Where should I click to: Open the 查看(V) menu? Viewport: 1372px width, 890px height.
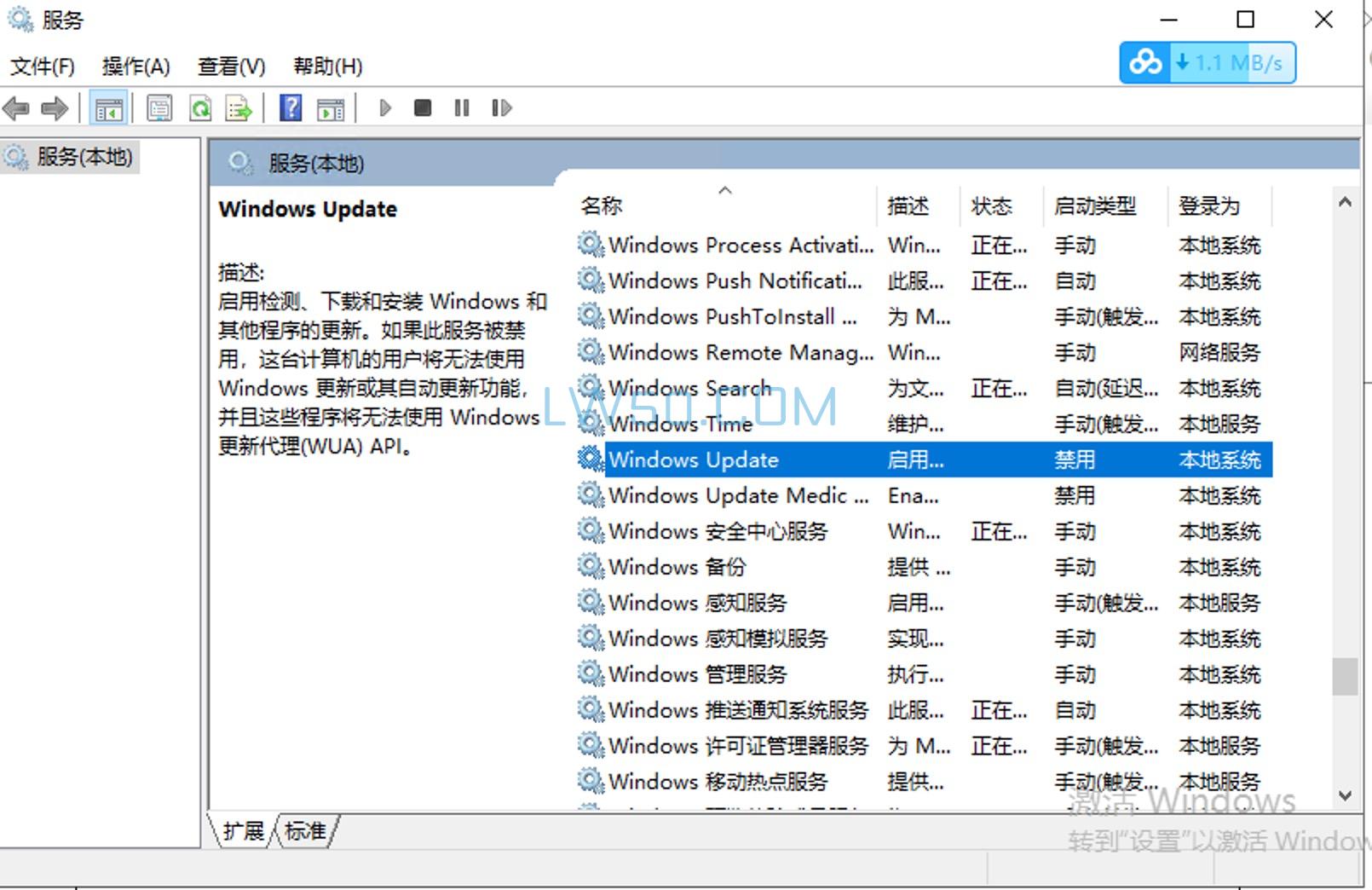click(231, 66)
